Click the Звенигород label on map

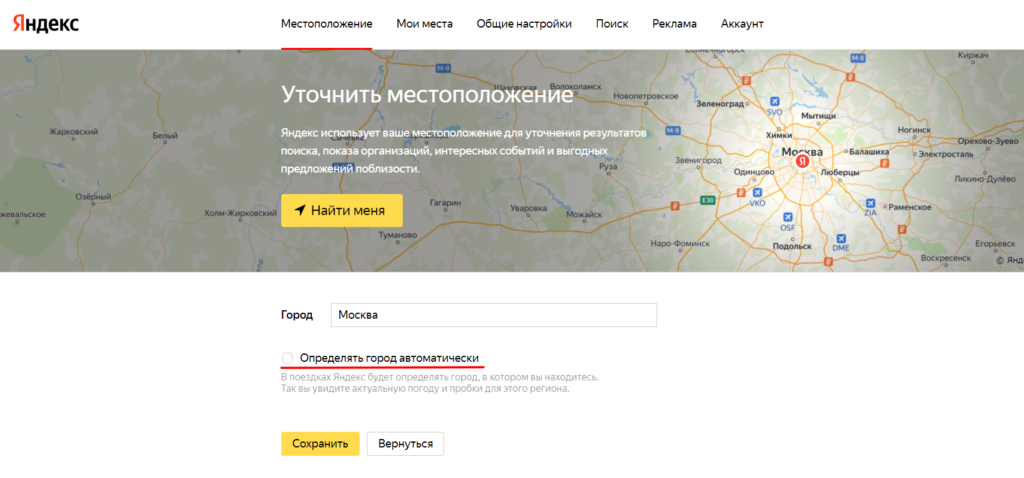698,159
